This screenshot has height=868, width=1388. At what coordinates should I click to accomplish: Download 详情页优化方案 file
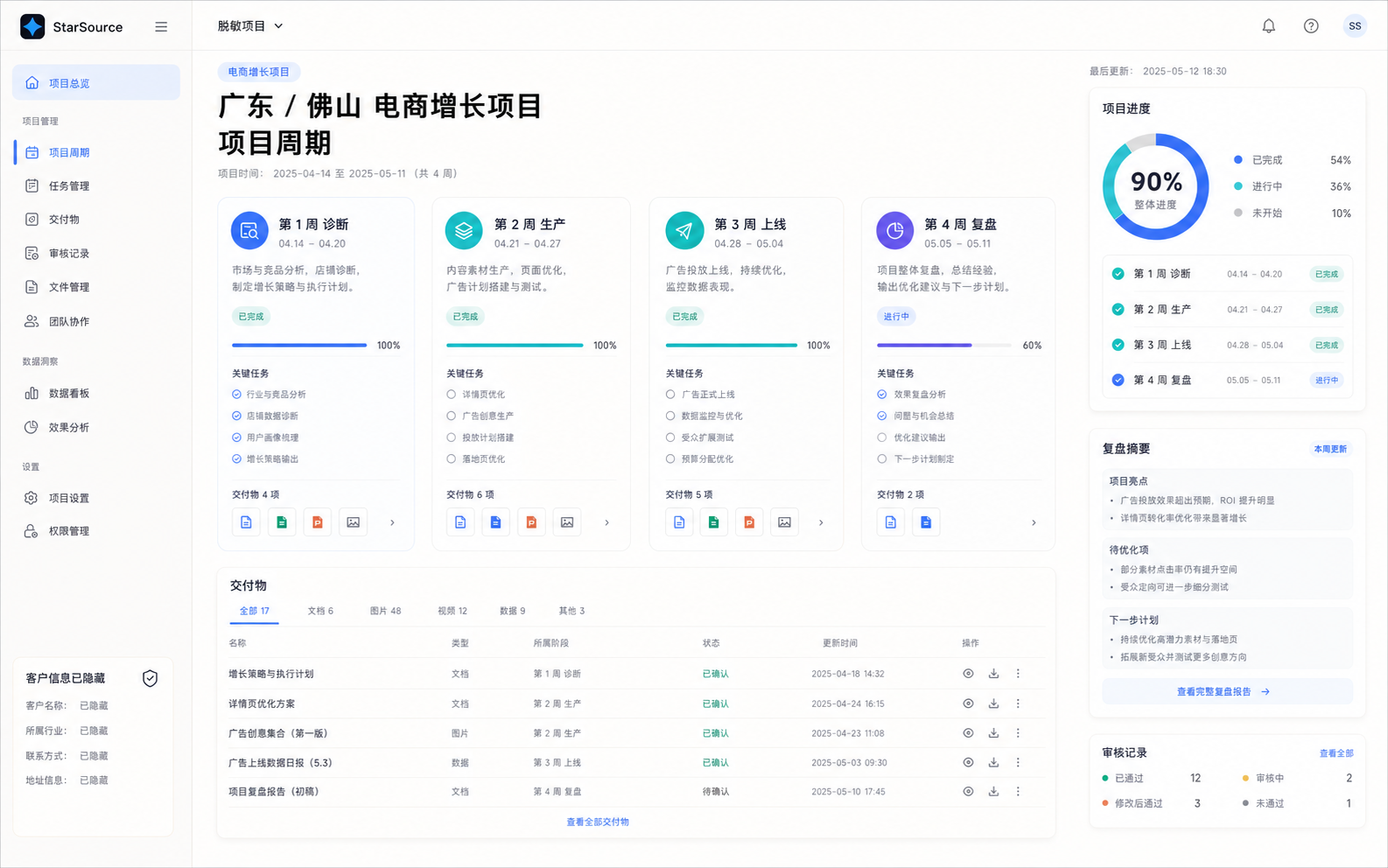click(993, 703)
